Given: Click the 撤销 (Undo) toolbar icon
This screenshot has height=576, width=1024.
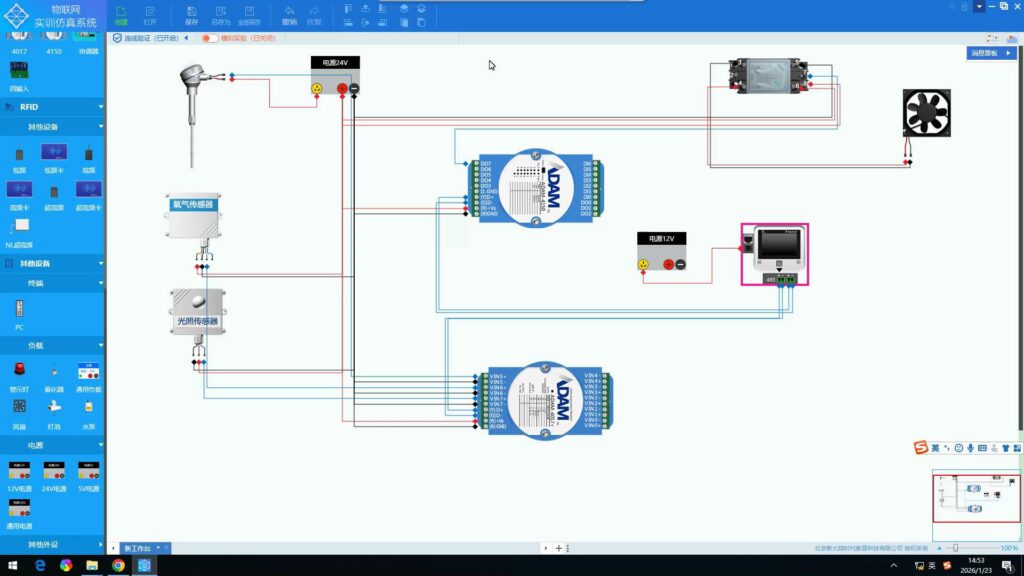Looking at the screenshot, I should [289, 13].
